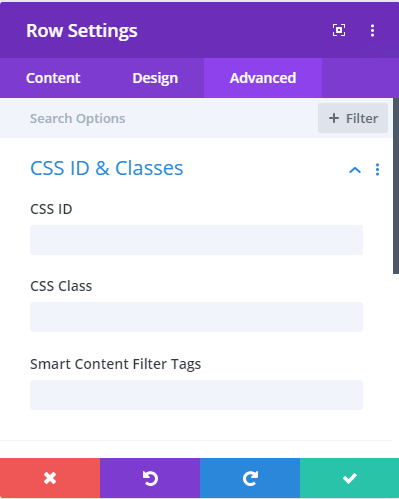This screenshot has width=399, height=499.
Task: Click the settings panel vertical scrollbar
Action: pyautogui.click(x=396, y=186)
